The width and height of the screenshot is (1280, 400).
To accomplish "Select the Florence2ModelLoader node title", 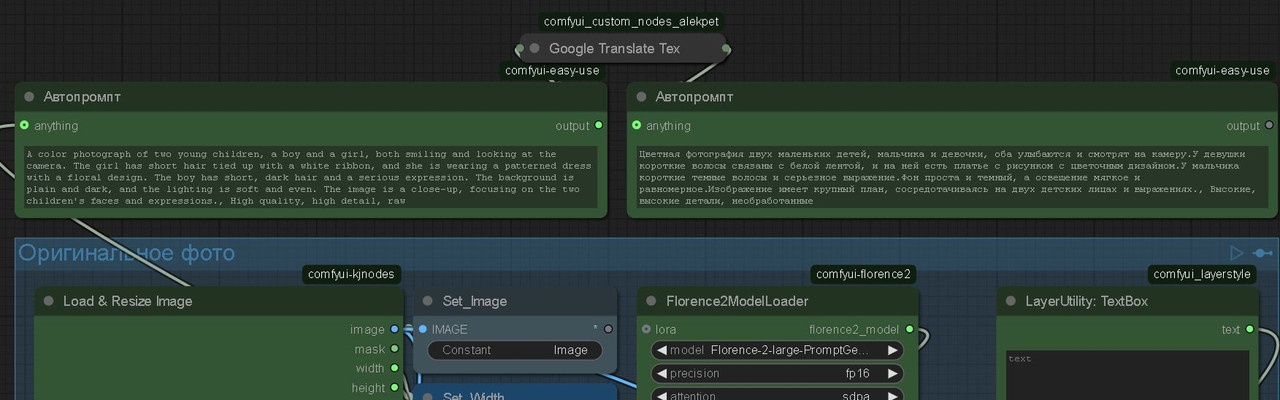I will coord(737,301).
